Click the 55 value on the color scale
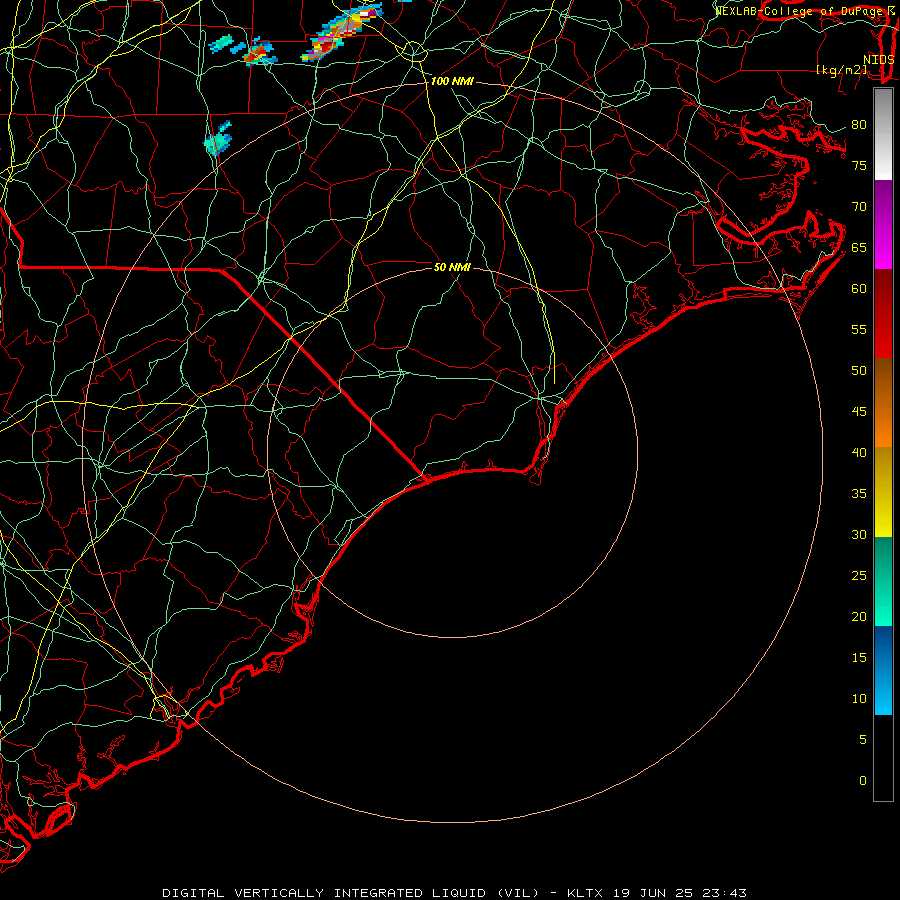This screenshot has height=900, width=900. (x=859, y=330)
